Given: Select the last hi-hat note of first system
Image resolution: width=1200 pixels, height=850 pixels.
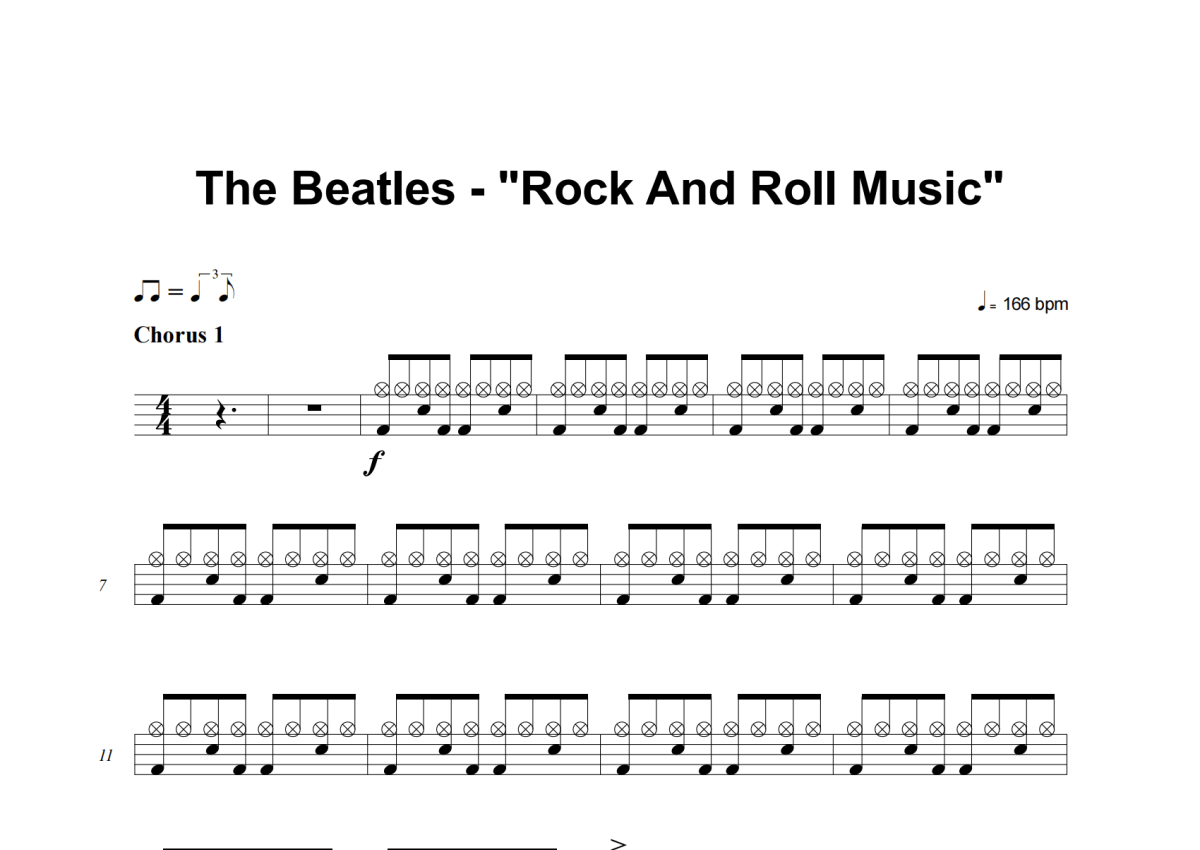Looking at the screenshot, I should click(1053, 390).
